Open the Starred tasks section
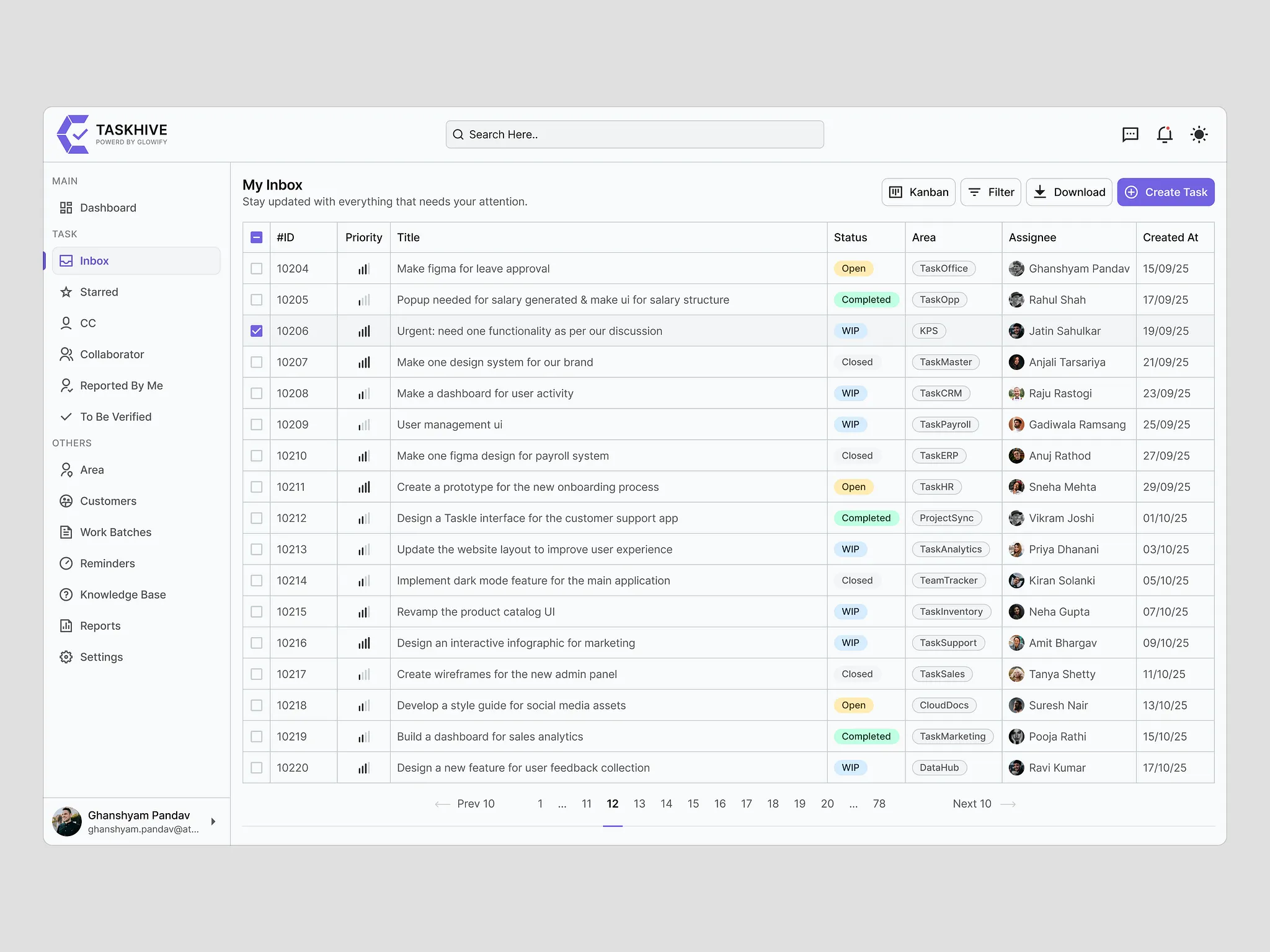This screenshot has height=952, width=1270. coord(99,292)
